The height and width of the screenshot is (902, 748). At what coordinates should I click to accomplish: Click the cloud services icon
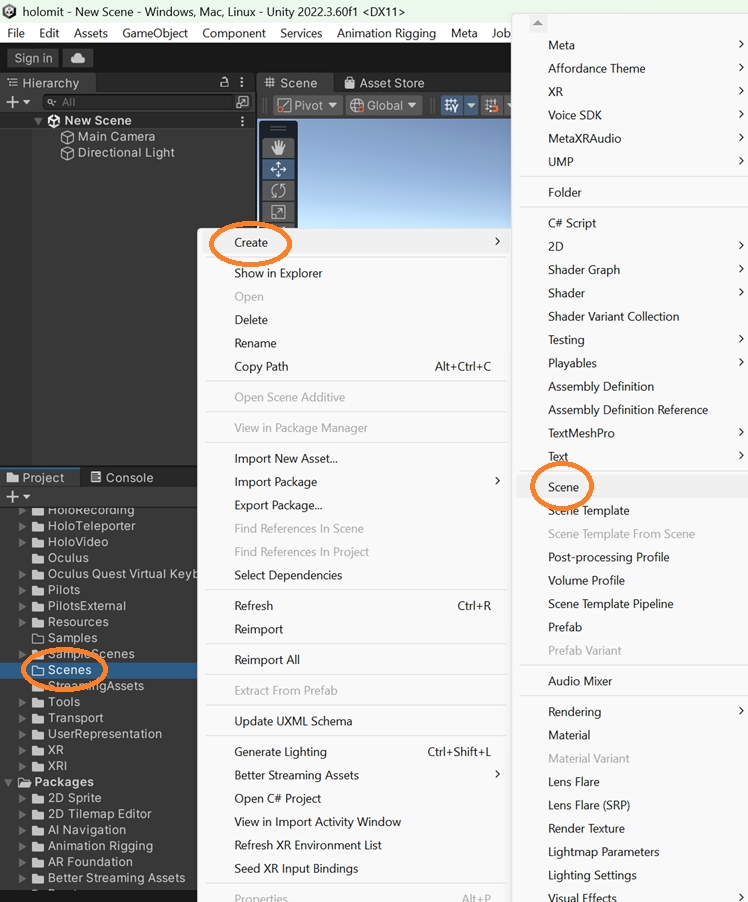[79, 58]
